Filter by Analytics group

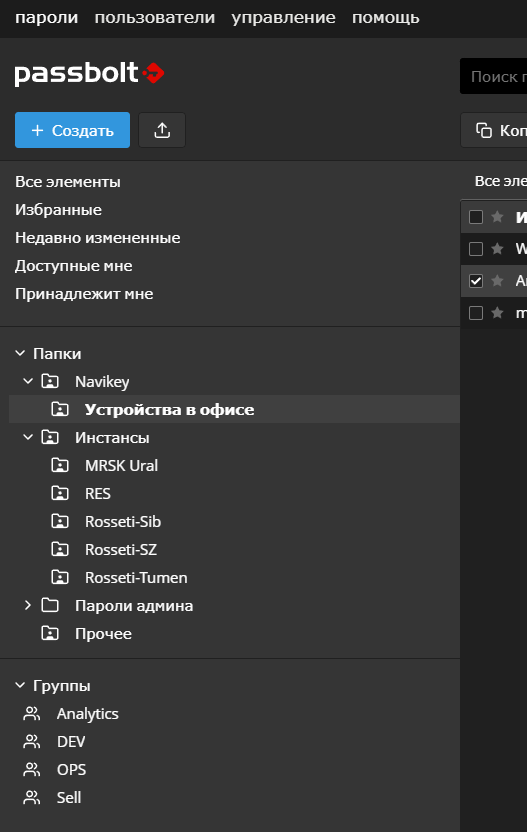point(88,714)
